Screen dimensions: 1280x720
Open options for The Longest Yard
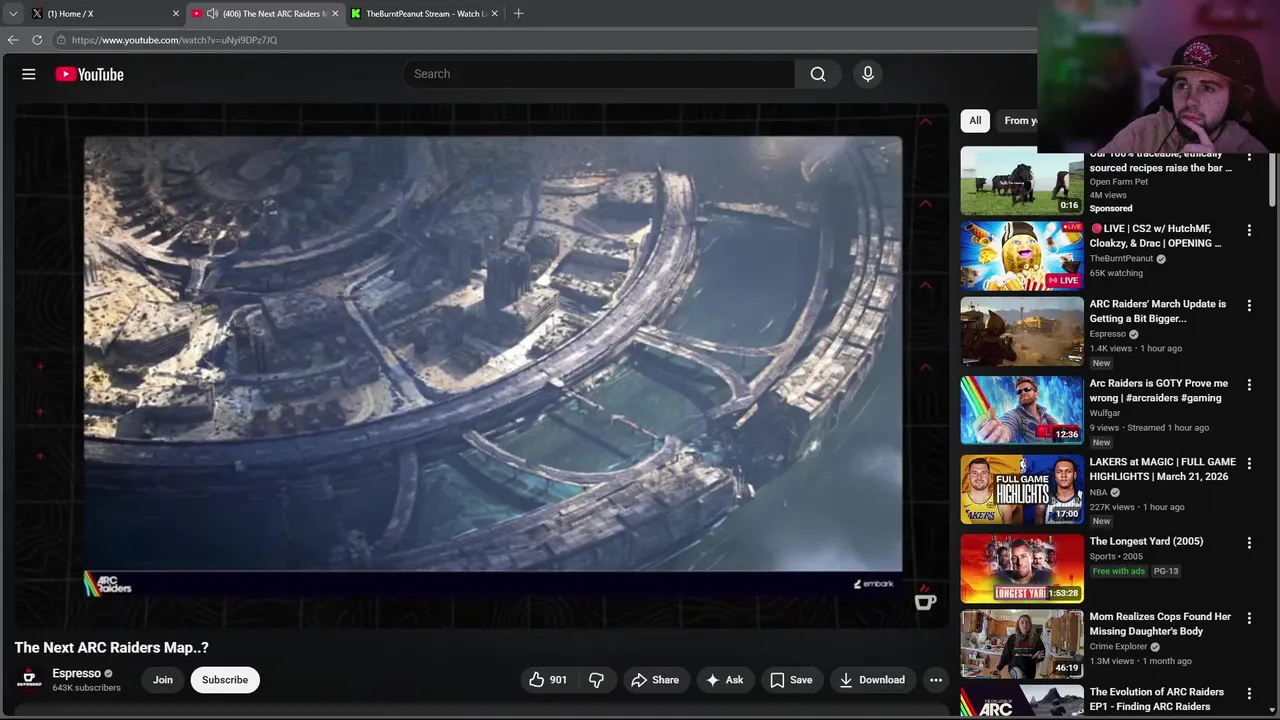[1249, 543]
